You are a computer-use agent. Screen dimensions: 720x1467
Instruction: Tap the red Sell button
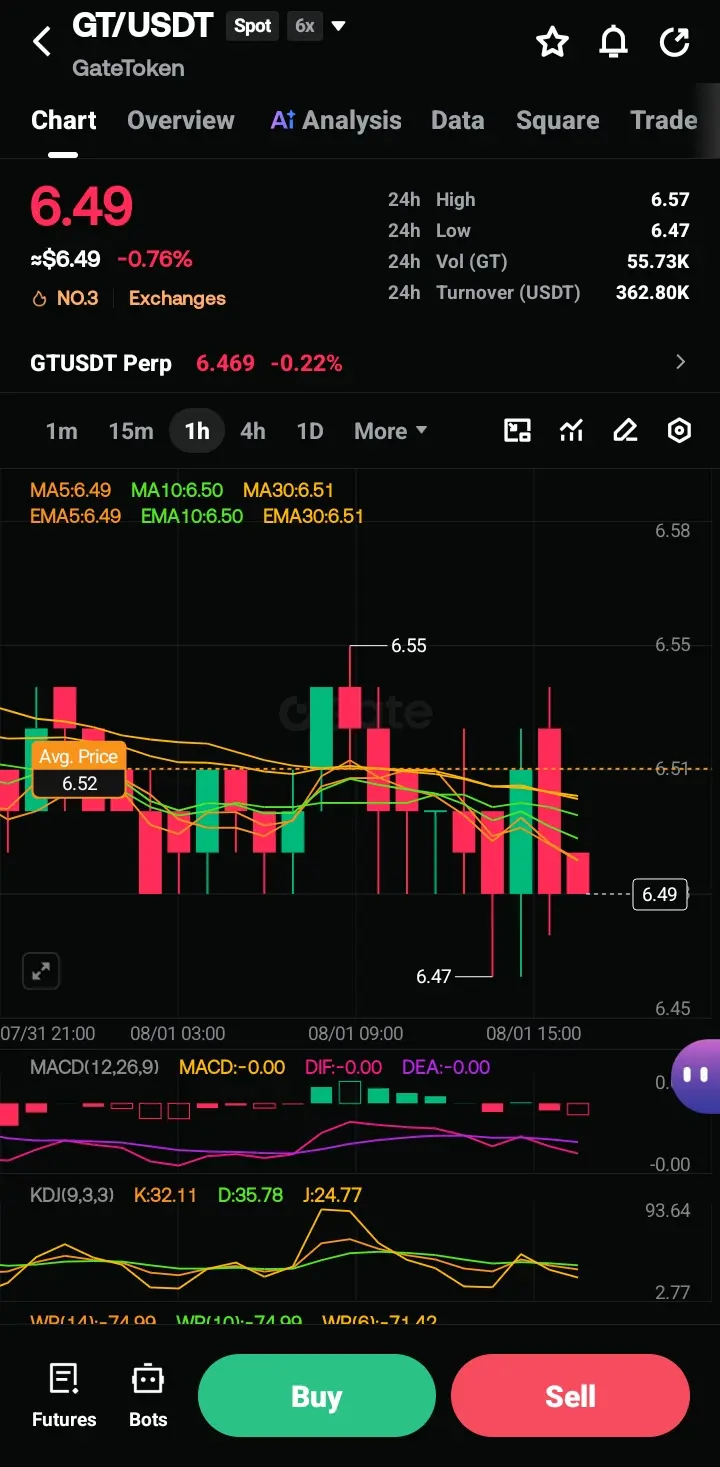570,1396
